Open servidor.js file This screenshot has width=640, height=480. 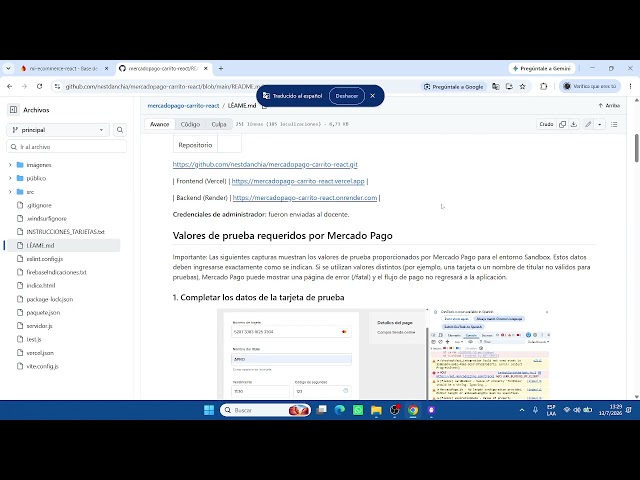39,326
